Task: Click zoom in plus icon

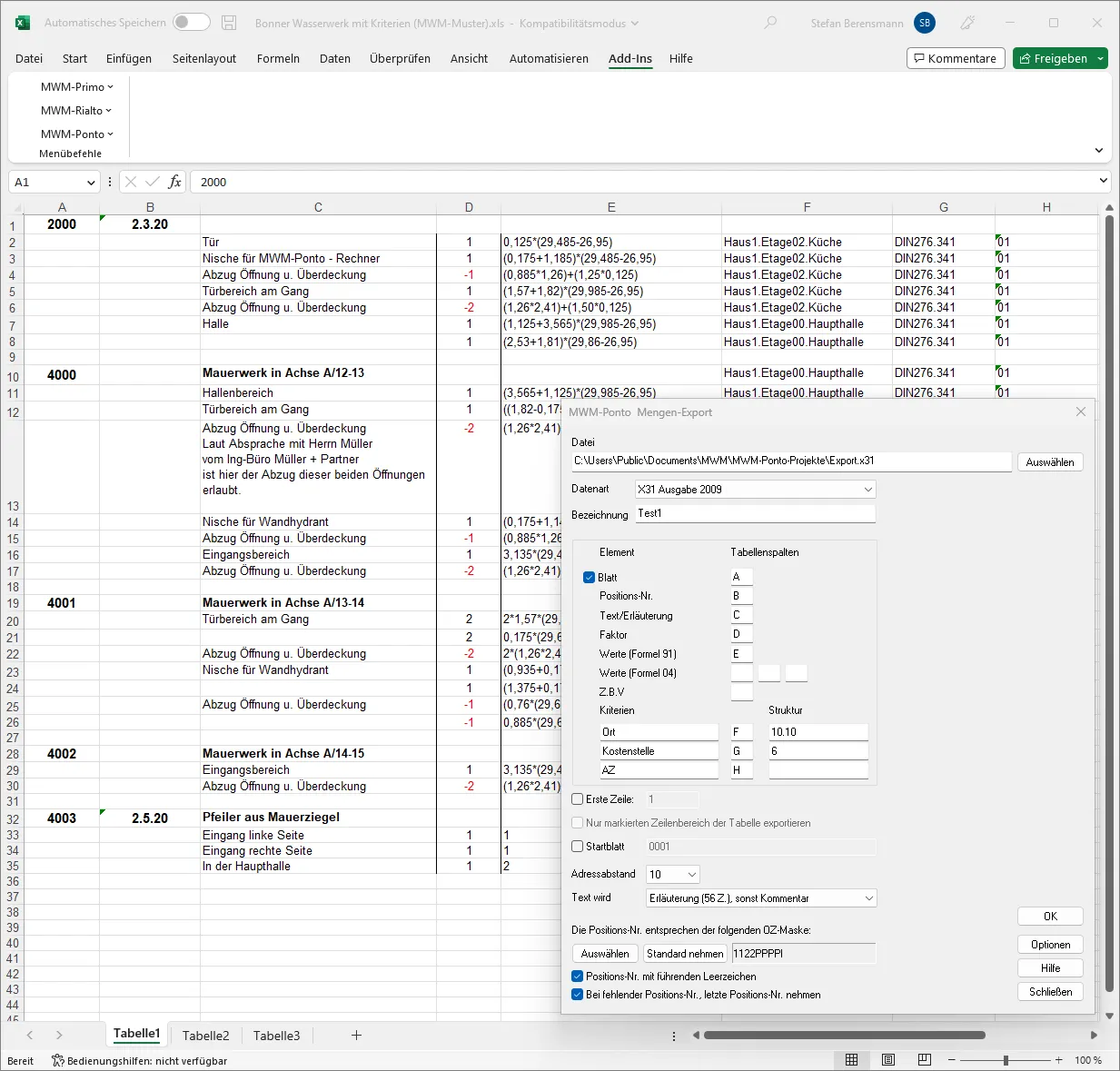Action: point(1059,1060)
